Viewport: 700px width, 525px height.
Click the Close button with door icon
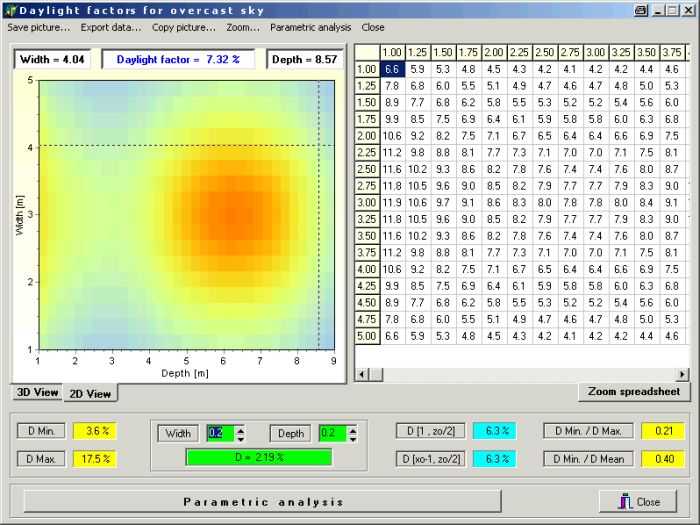pyautogui.click(x=638, y=502)
